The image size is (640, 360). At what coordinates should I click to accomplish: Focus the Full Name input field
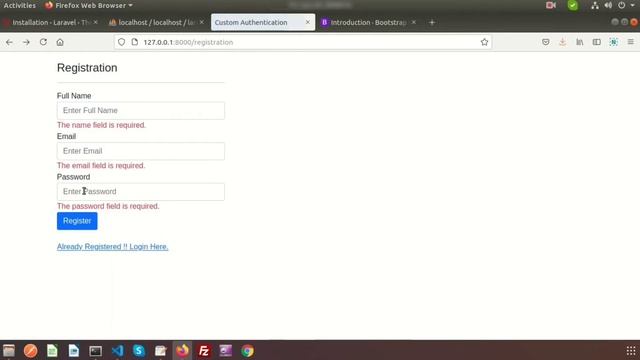click(x=141, y=111)
